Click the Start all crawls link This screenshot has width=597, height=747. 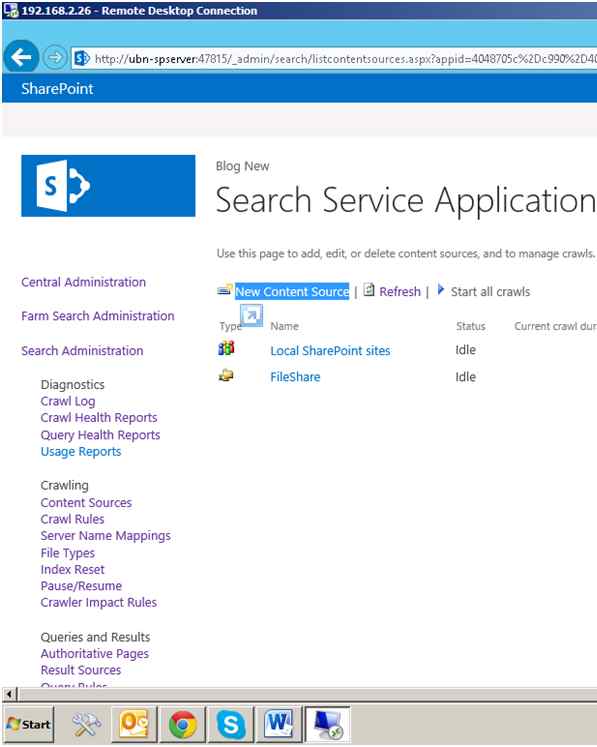pyautogui.click(x=490, y=292)
